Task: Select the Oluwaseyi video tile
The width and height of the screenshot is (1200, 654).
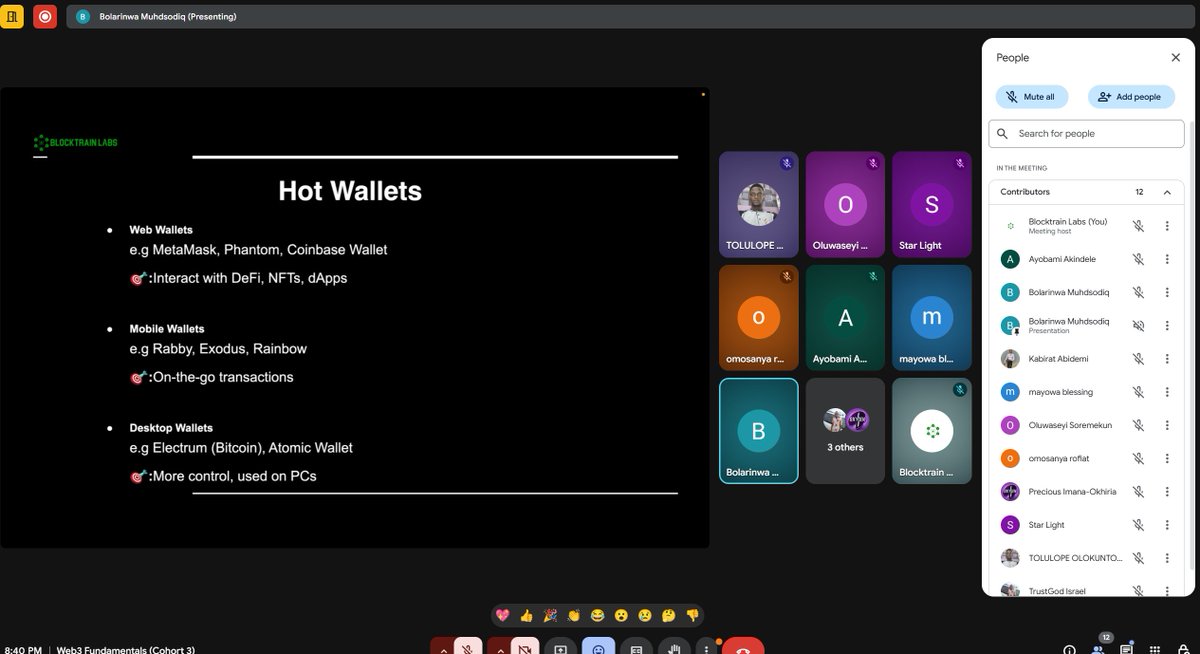Action: click(845, 204)
